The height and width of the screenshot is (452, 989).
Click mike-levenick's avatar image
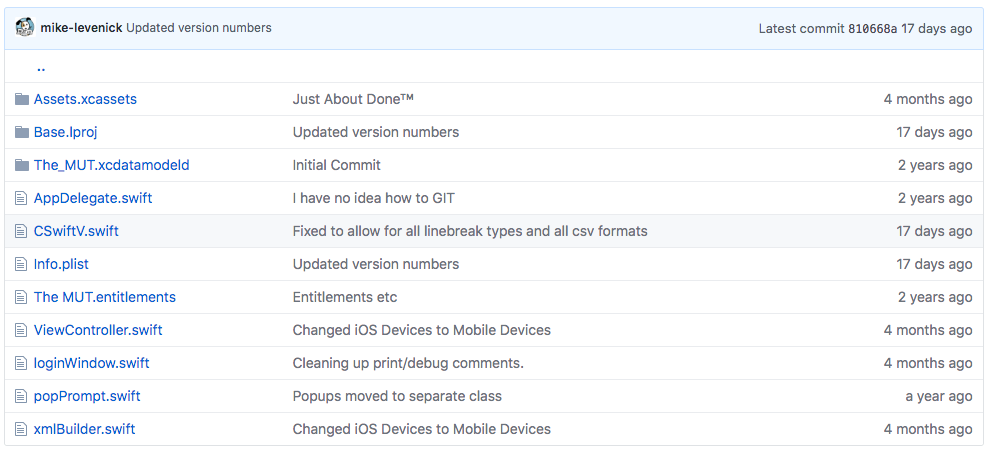pyautogui.click(x=25, y=28)
